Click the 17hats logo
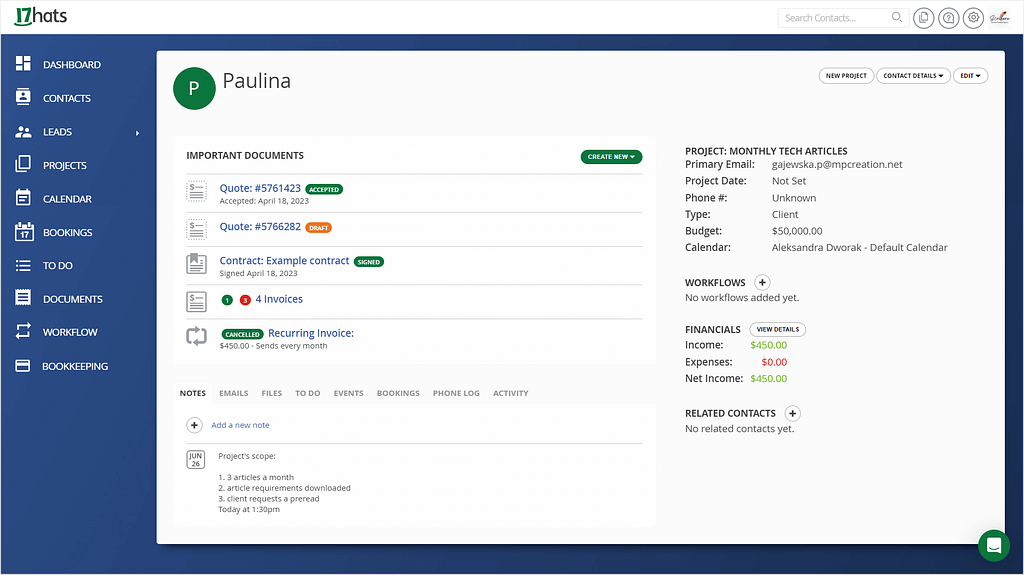Image resolution: width=1024 pixels, height=575 pixels. [40, 16]
